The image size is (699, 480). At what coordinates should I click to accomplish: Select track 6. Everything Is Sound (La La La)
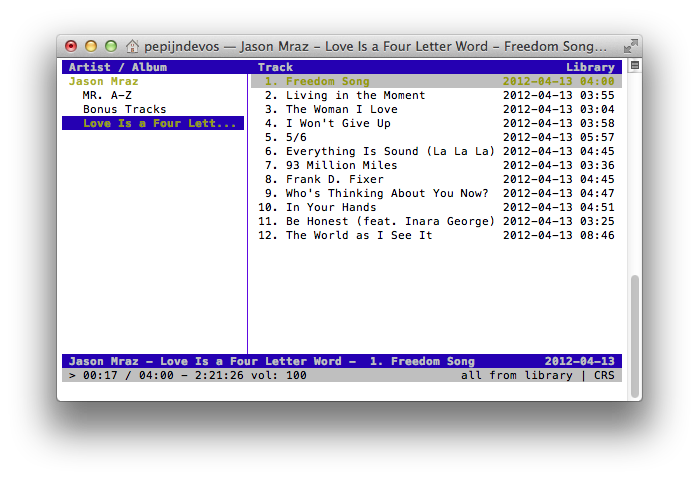pos(436,152)
